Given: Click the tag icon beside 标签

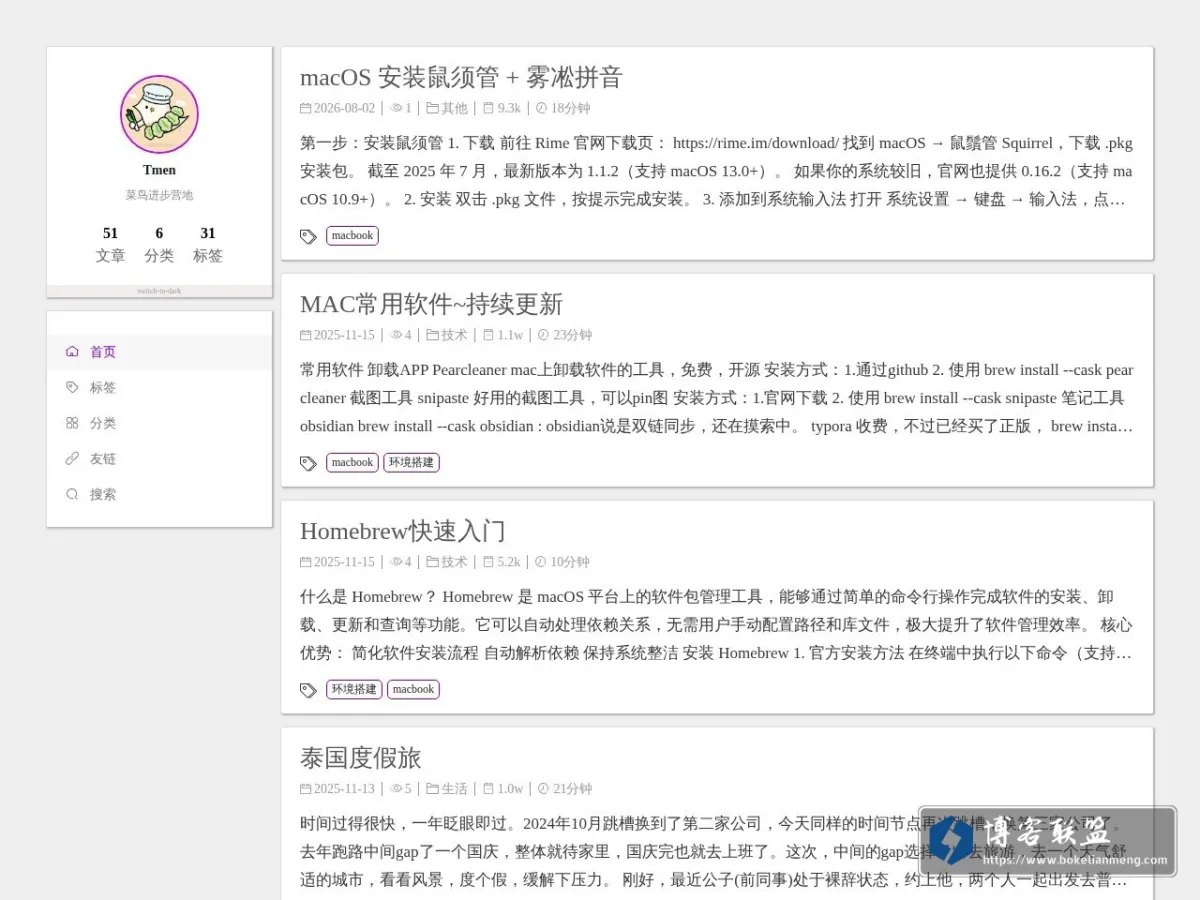Looking at the screenshot, I should click(x=72, y=387).
